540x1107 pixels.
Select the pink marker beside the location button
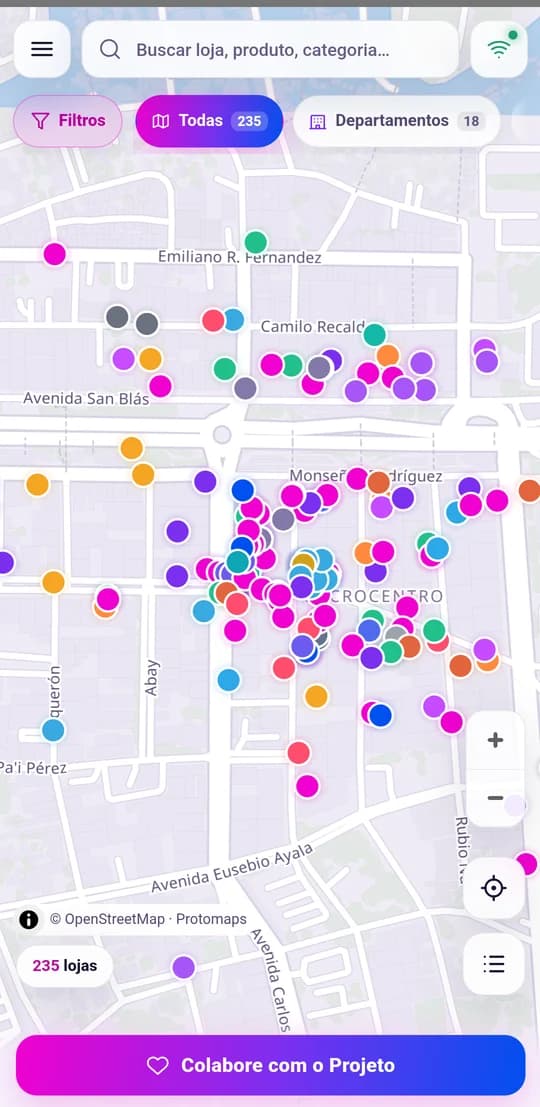(x=527, y=863)
